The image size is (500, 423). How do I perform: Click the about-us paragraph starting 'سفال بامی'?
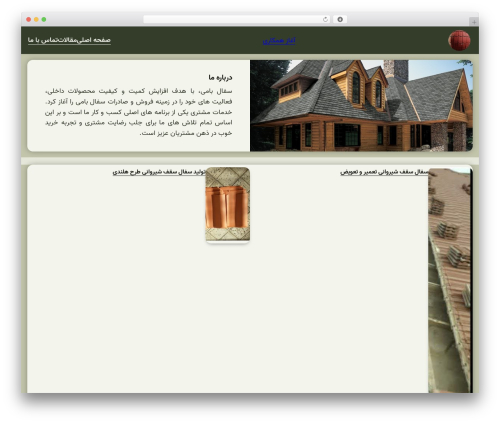[139, 112]
